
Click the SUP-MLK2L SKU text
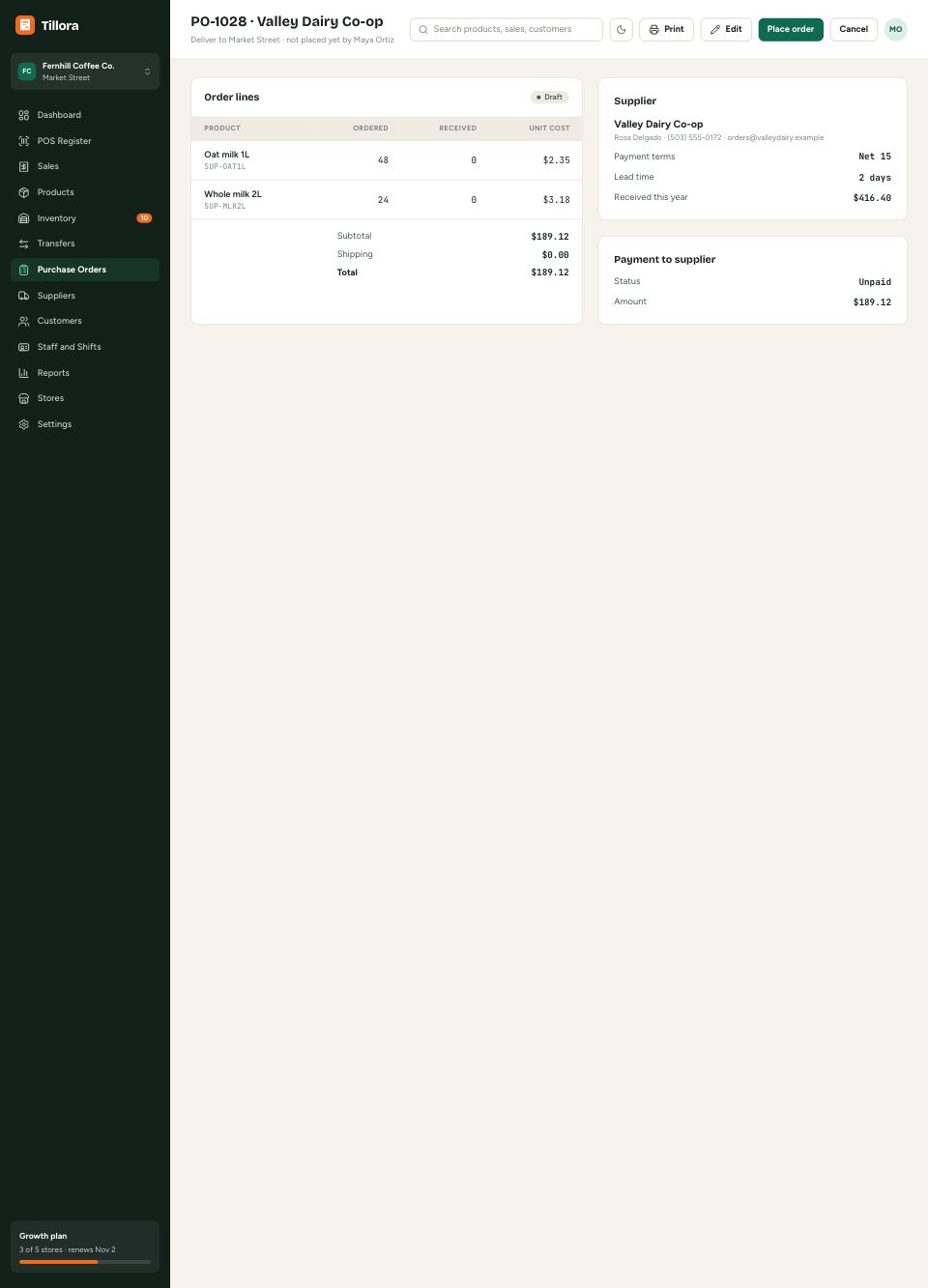[x=224, y=206]
